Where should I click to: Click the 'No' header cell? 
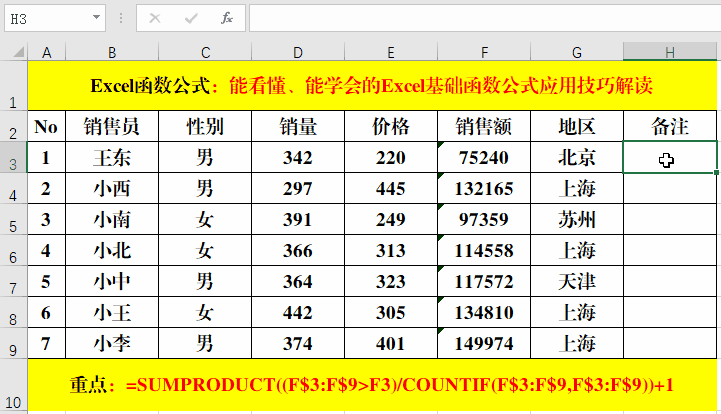pyautogui.click(x=46, y=126)
